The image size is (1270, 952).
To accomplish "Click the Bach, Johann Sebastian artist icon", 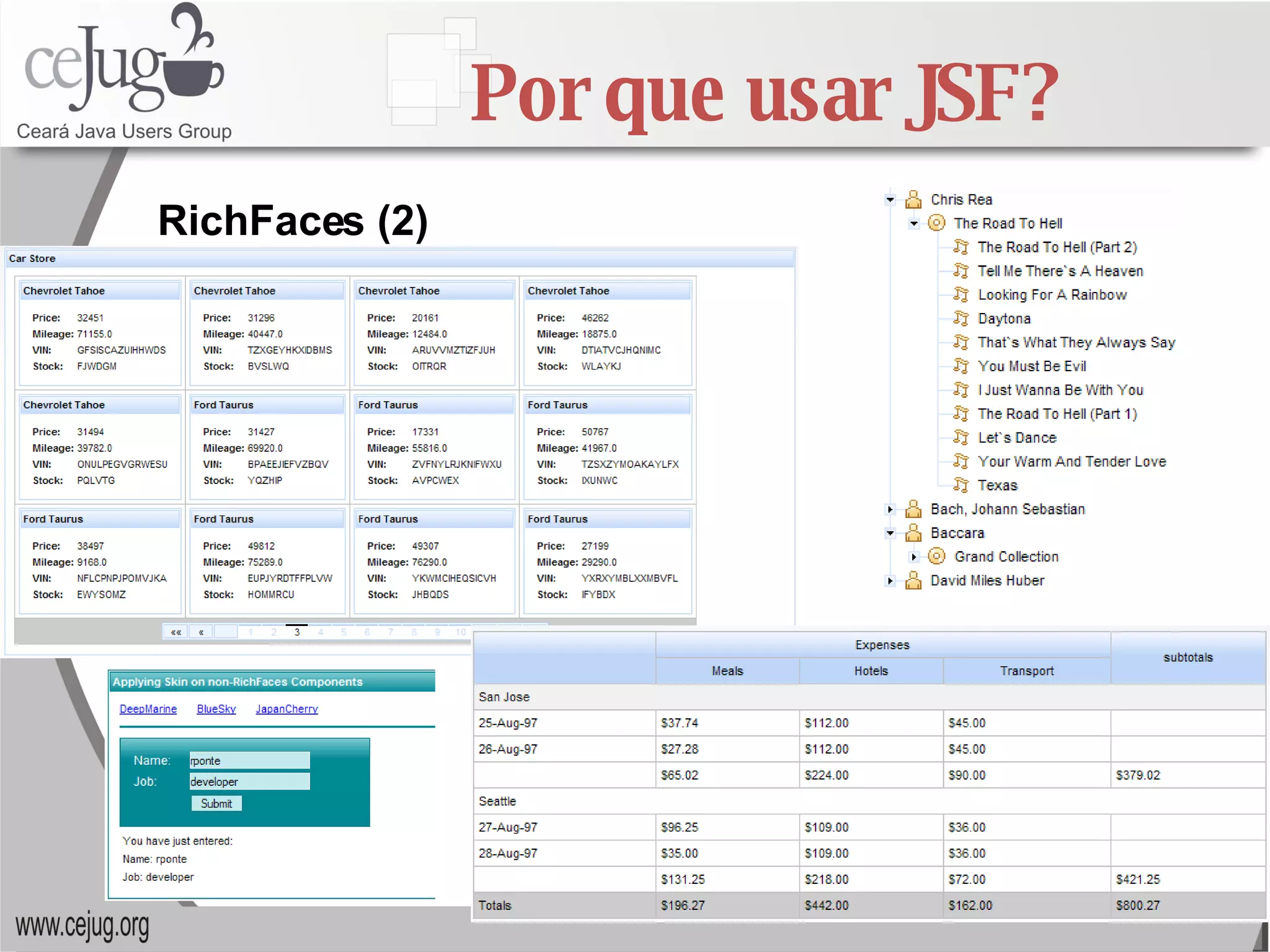I will [x=913, y=509].
